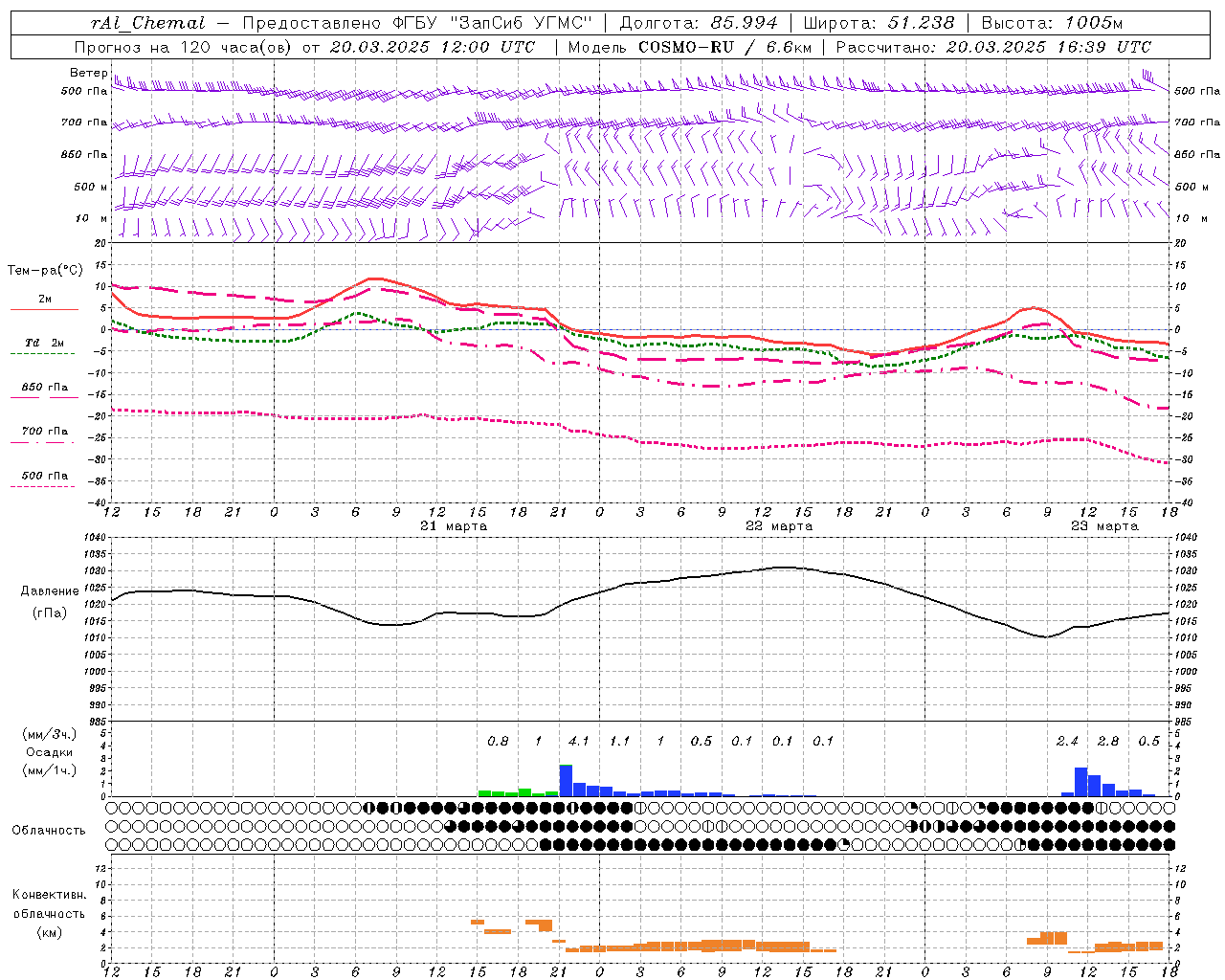Viewport: 1225px width, 980px height.
Task: Click "Предоставлено ФГБУ ЗапСиб УГМС" provider text
Action: point(417,23)
